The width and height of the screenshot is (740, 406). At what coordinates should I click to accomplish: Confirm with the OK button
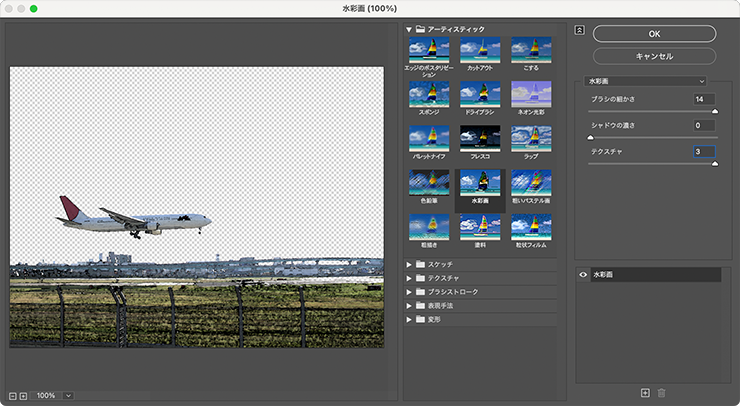pyautogui.click(x=654, y=34)
